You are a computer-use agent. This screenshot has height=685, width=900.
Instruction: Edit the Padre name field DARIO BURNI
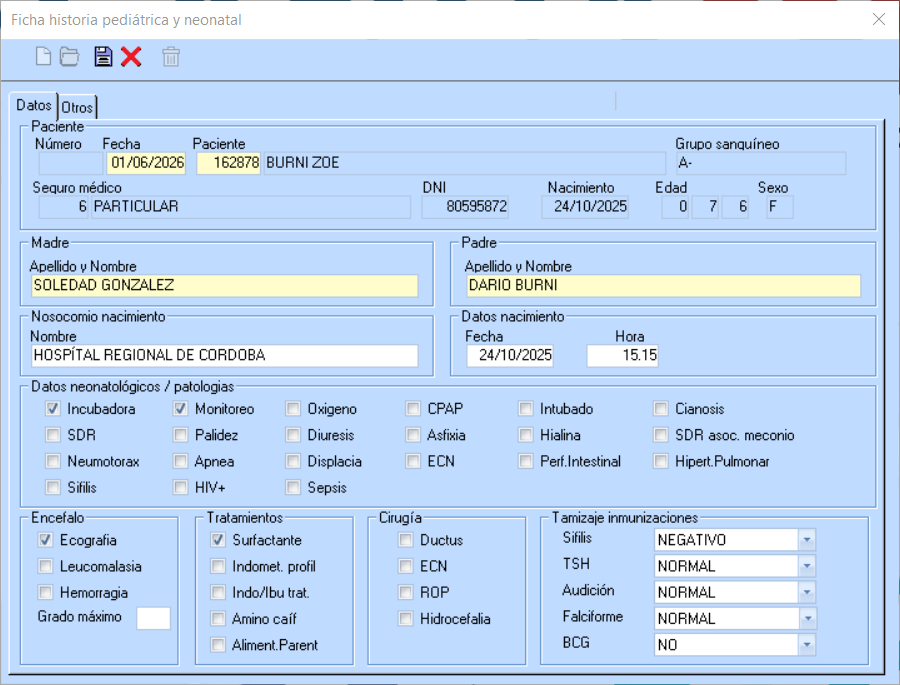pyautogui.click(x=663, y=285)
